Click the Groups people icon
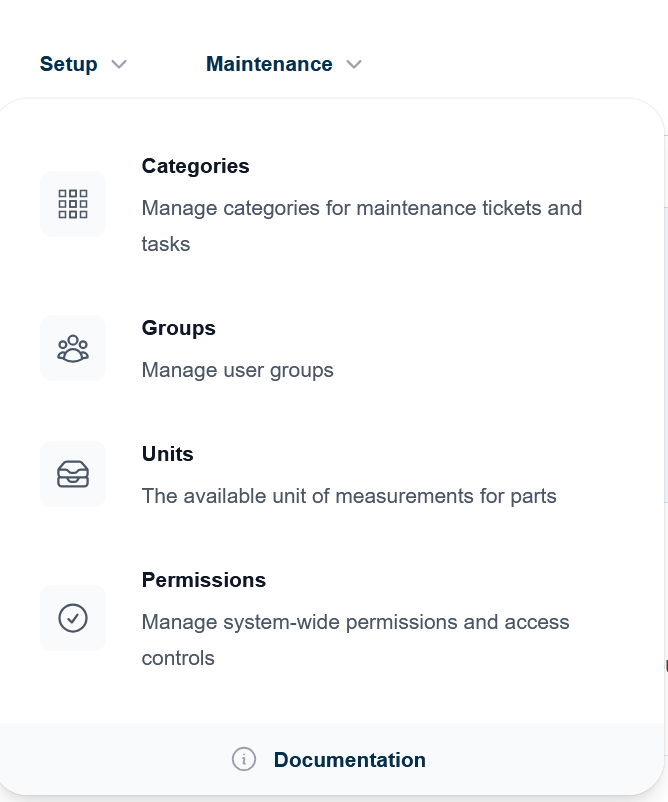This screenshot has width=668, height=802. point(72,348)
